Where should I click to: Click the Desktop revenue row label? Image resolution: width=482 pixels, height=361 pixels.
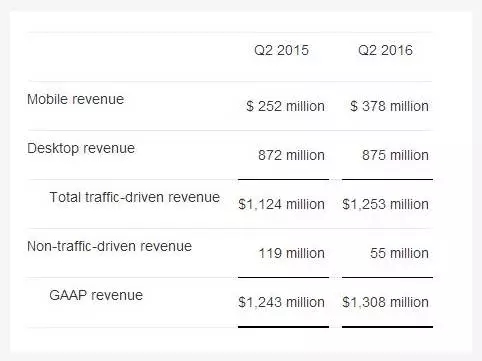pos(81,148)
